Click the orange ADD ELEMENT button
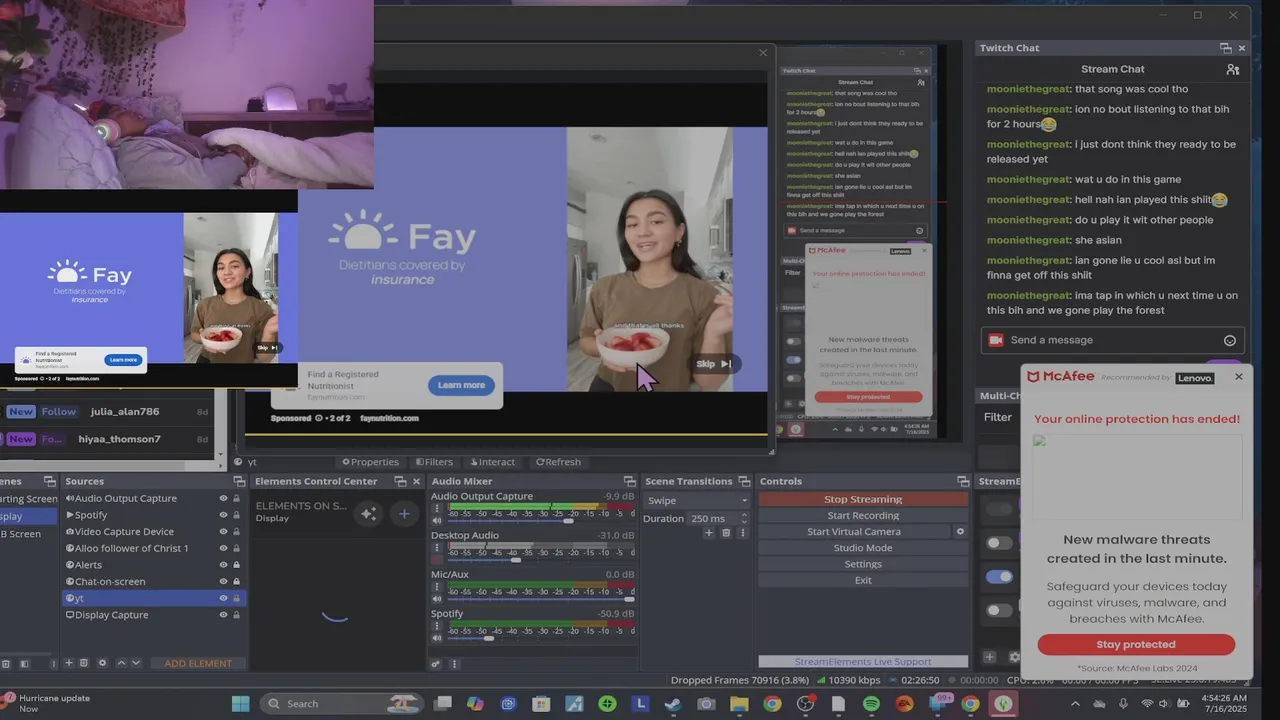This screenshot has height=720, width=1280. click(x=198, y=663)
